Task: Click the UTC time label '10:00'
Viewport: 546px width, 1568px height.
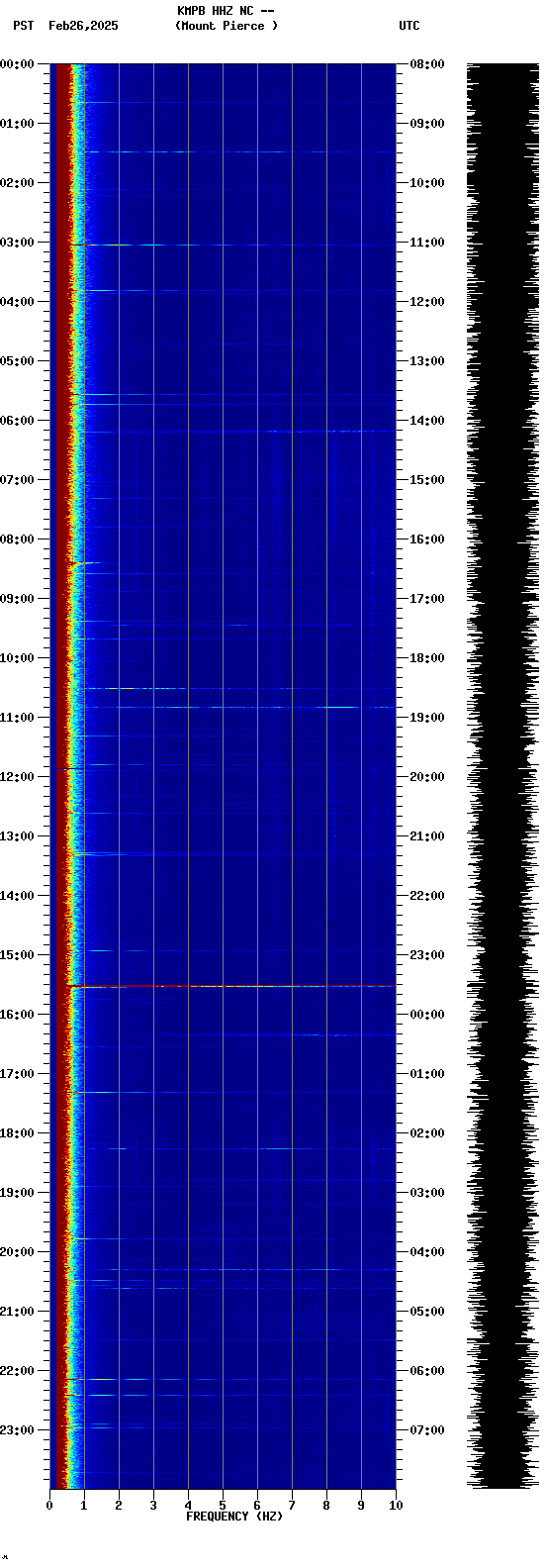Action: (427, 183)
